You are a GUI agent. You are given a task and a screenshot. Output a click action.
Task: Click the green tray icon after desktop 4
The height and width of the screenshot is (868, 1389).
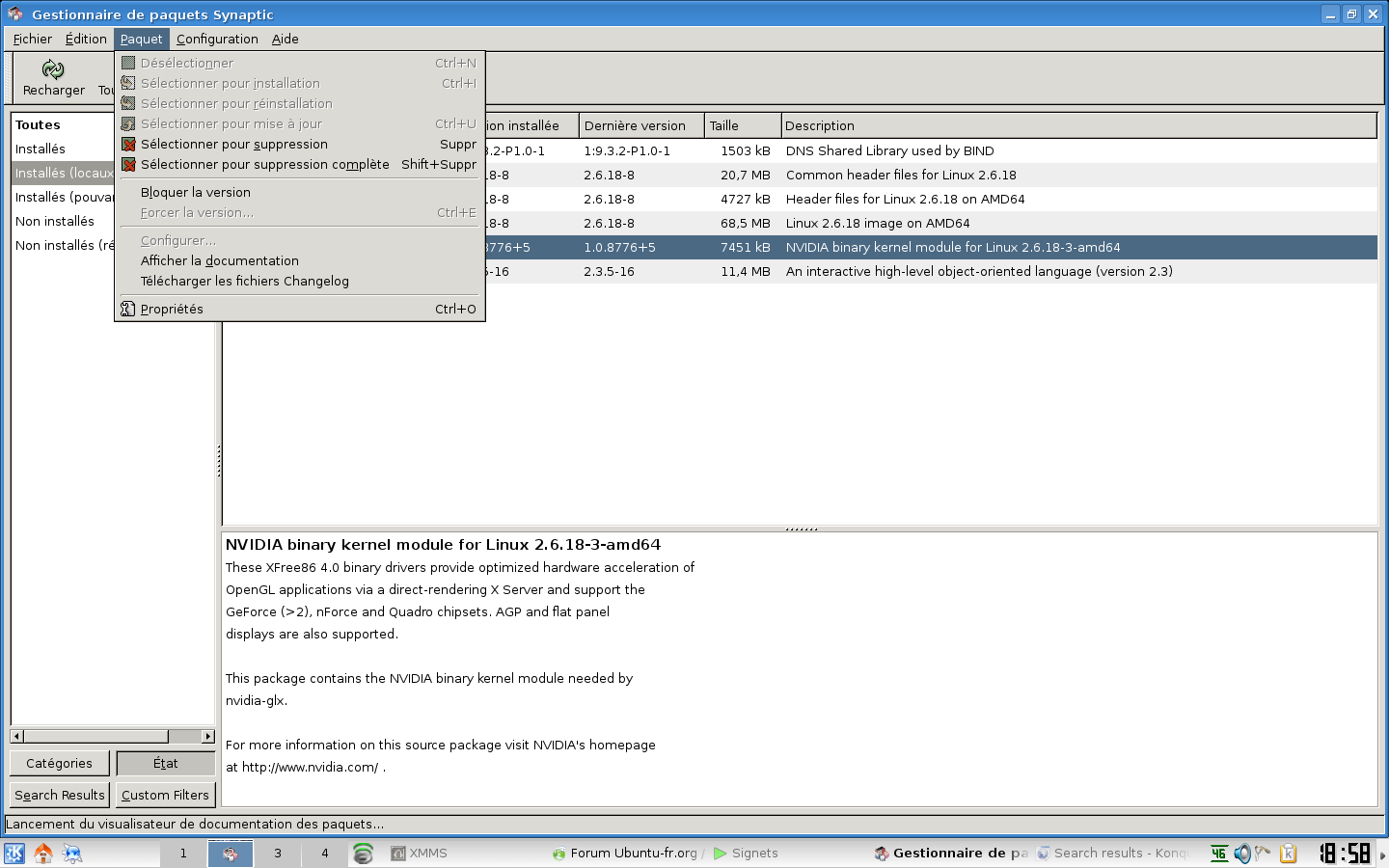[x=363, y=854]
